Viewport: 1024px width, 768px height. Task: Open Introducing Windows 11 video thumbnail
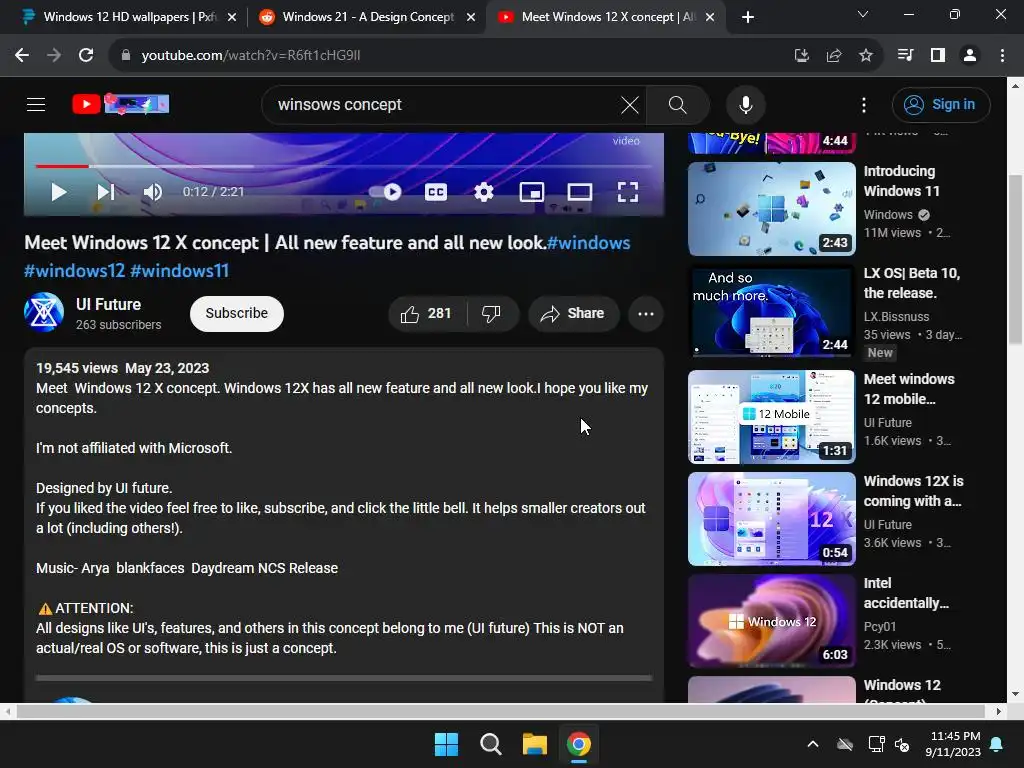coord(771,209)
